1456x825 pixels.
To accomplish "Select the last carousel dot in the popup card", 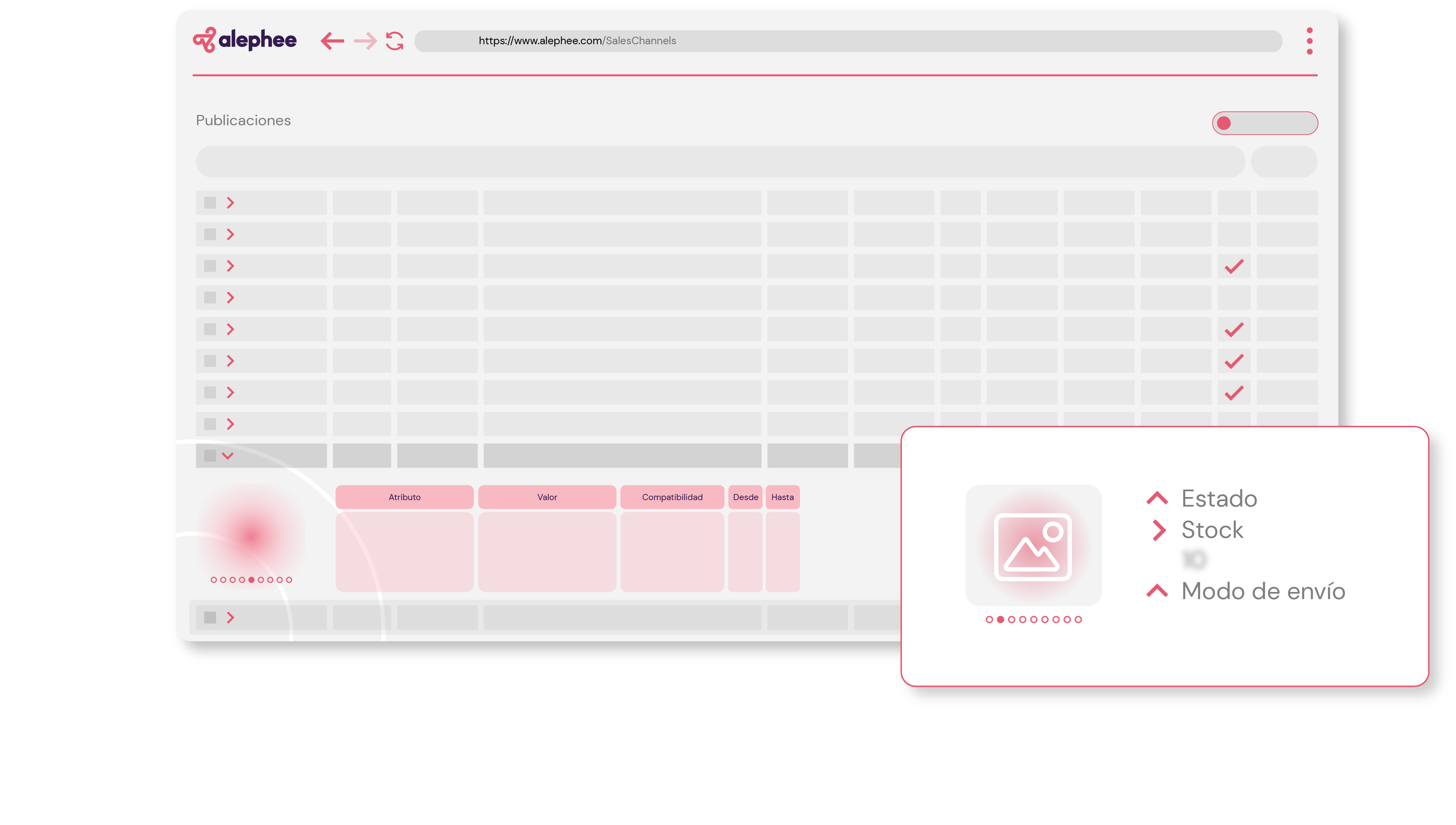I will point(1078,619).
